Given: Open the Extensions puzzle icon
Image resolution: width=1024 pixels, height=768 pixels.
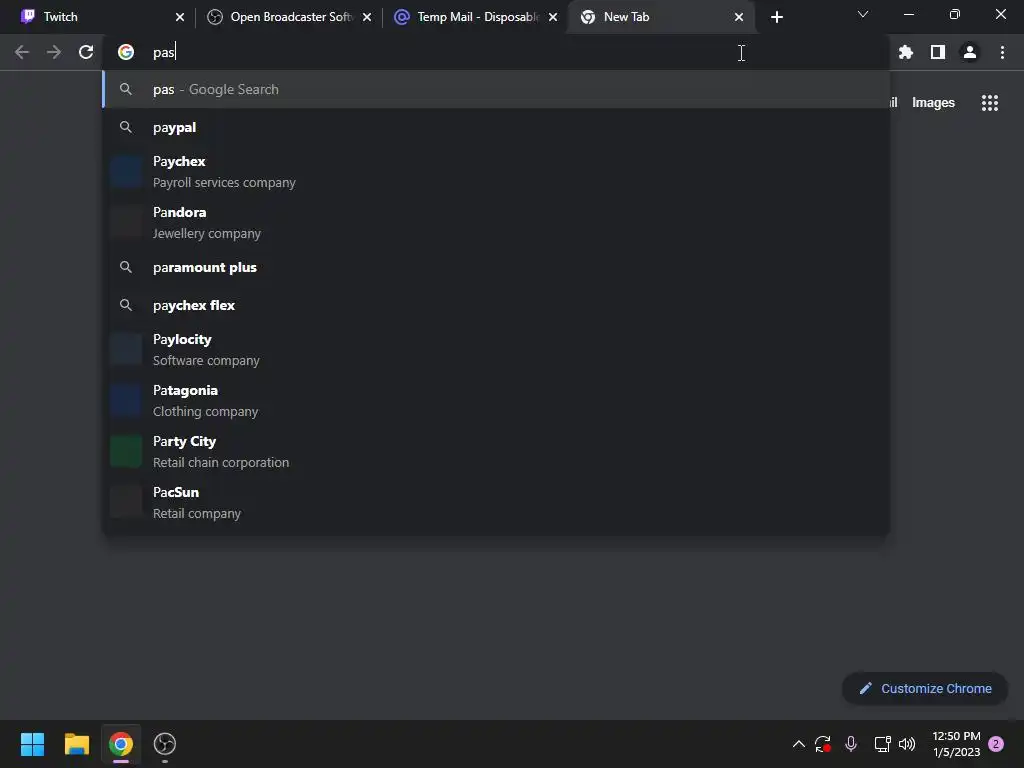Looking at the screenshot, I should tap(906, 52).
